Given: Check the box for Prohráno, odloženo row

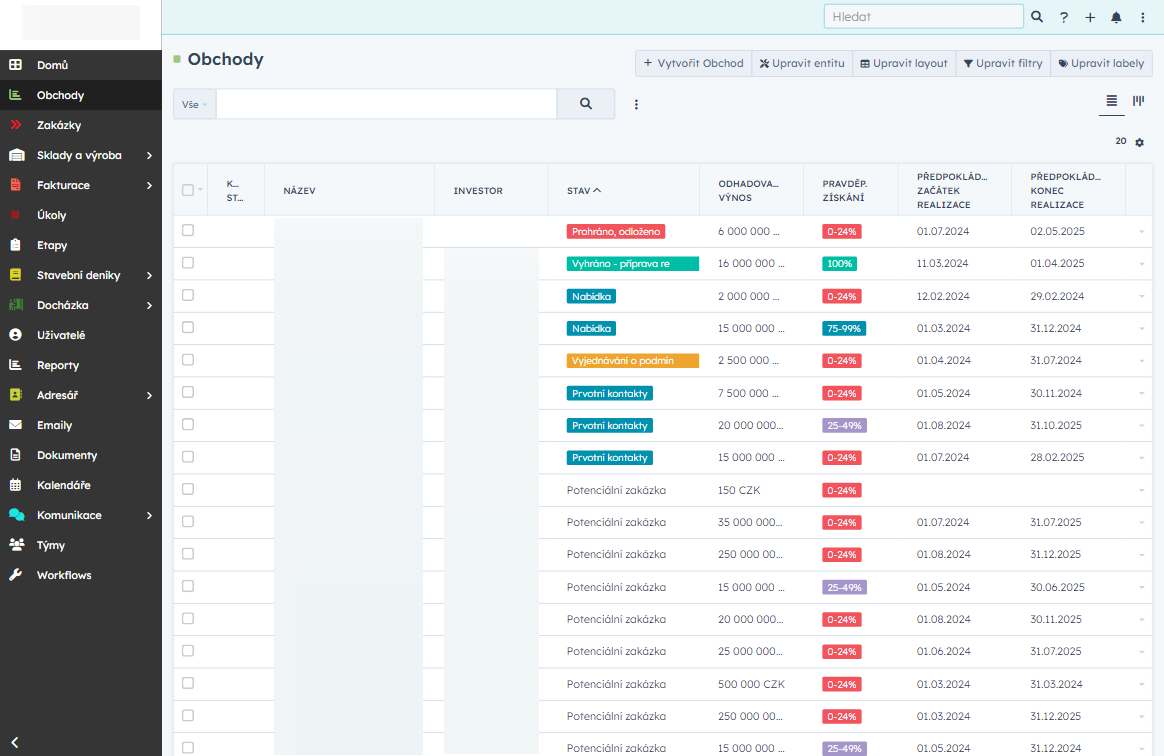Looking at the screenshot, I should [188, 231].
